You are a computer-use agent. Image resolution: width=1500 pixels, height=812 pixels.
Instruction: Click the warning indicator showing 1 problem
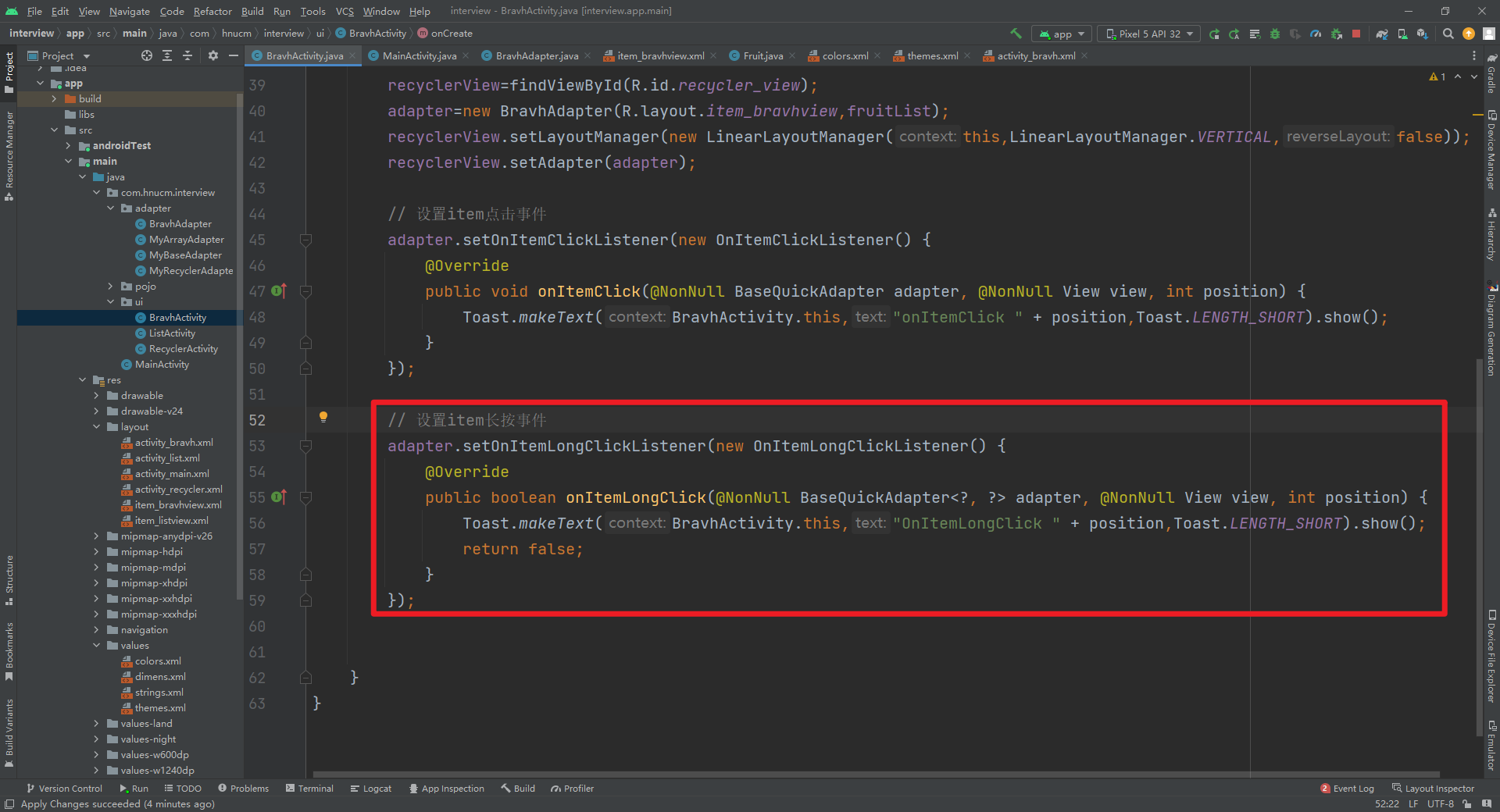point(1437,77)
